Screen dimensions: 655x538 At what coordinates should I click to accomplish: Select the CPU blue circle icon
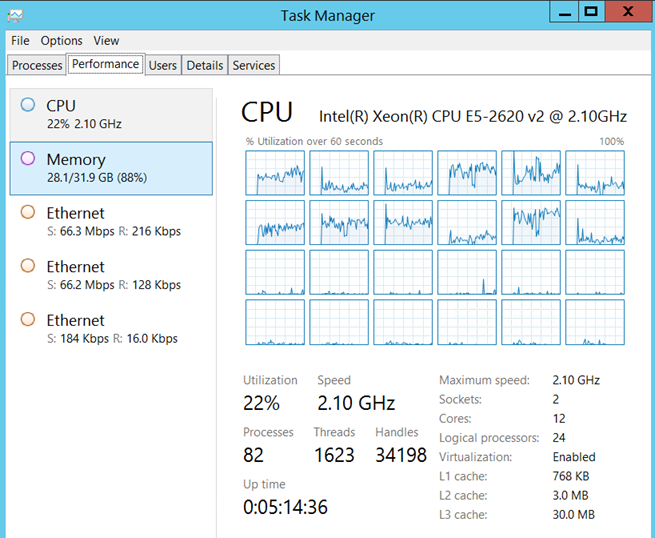28,104
